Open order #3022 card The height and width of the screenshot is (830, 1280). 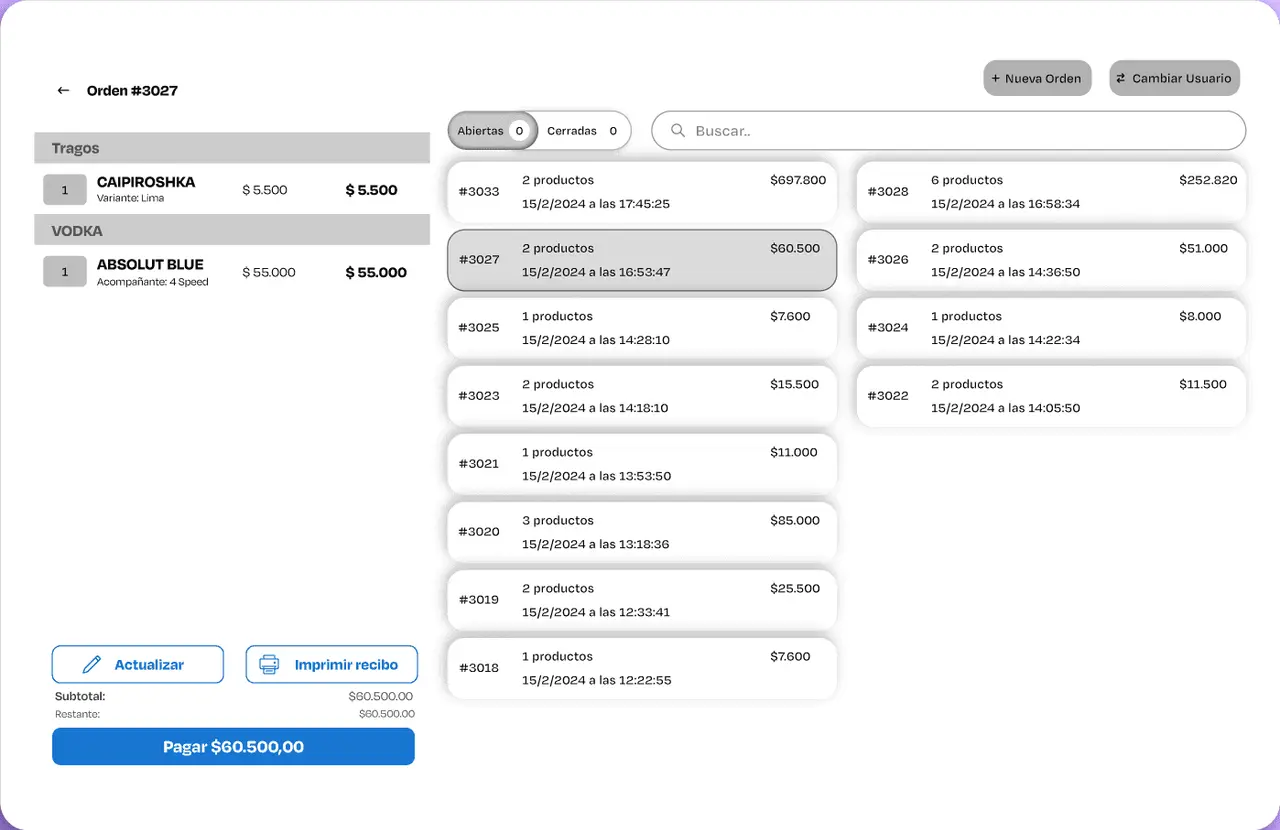point(1051,396)
